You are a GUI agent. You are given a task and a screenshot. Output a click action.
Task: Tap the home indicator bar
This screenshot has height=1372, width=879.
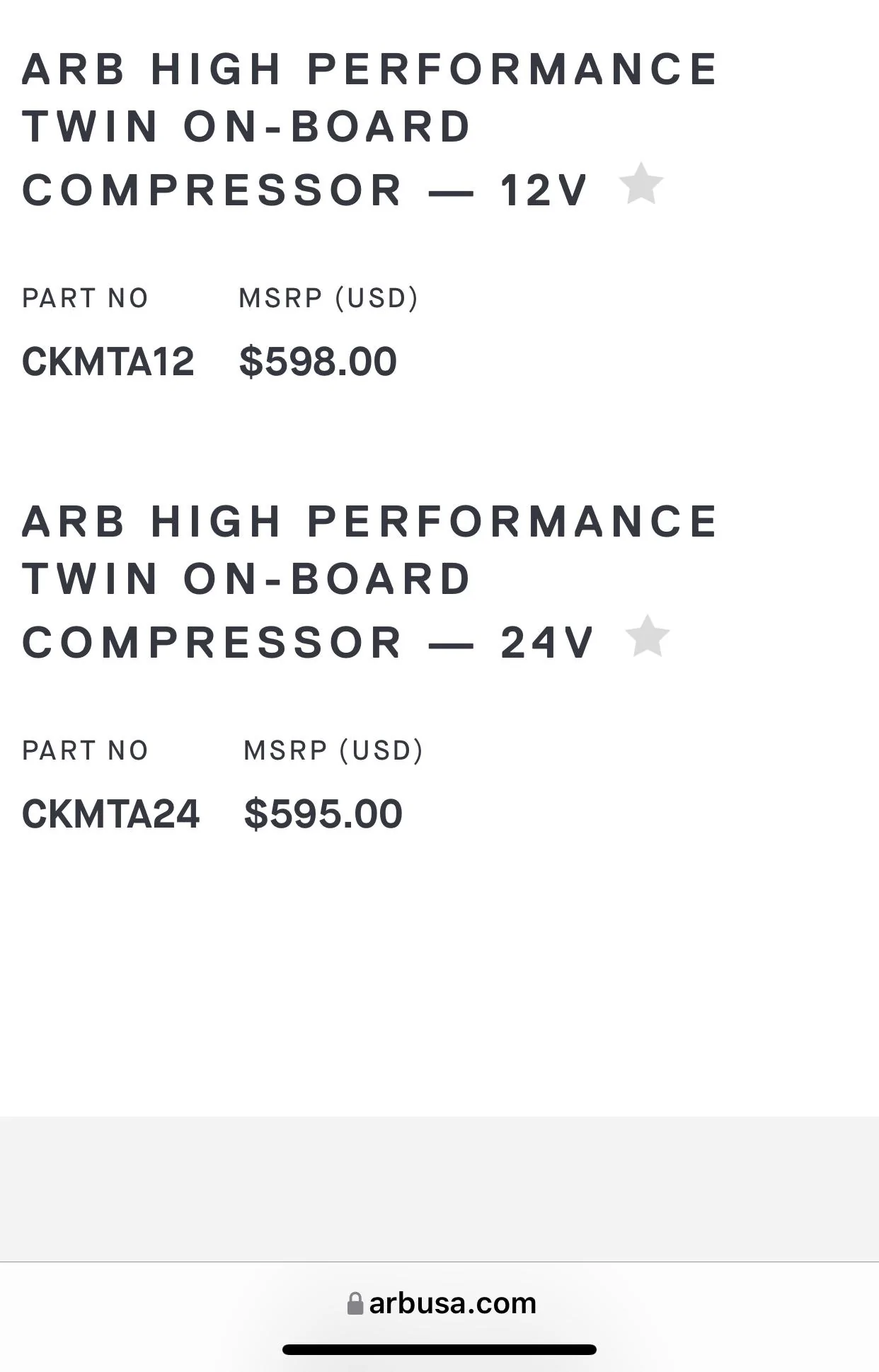(x=439, y=1349)
